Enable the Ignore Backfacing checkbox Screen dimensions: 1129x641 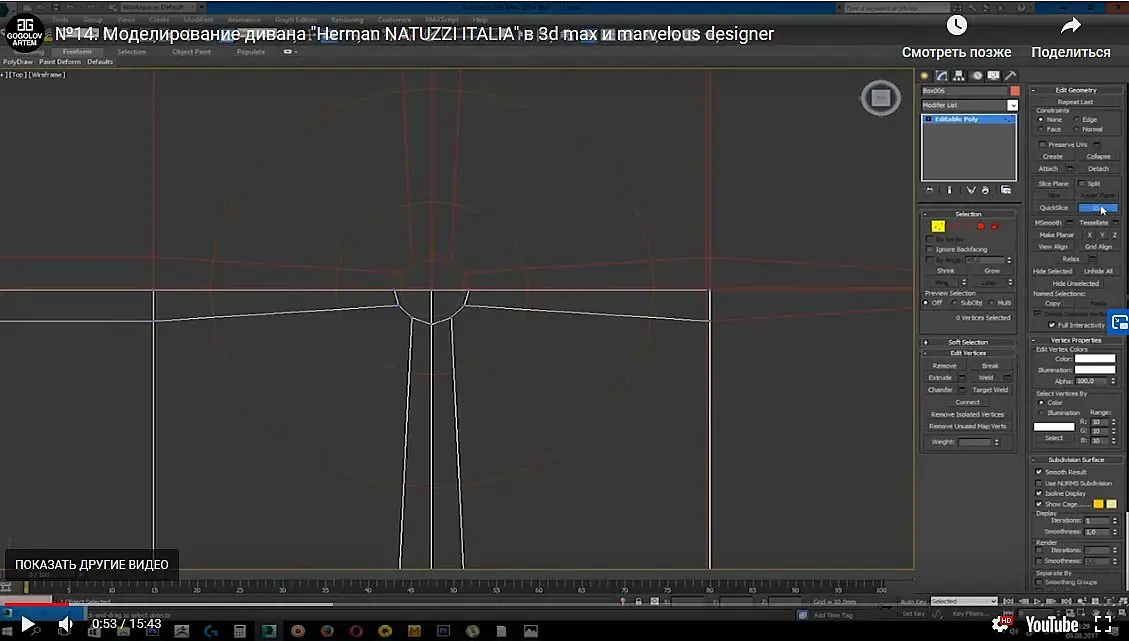[x=930, y=249]
